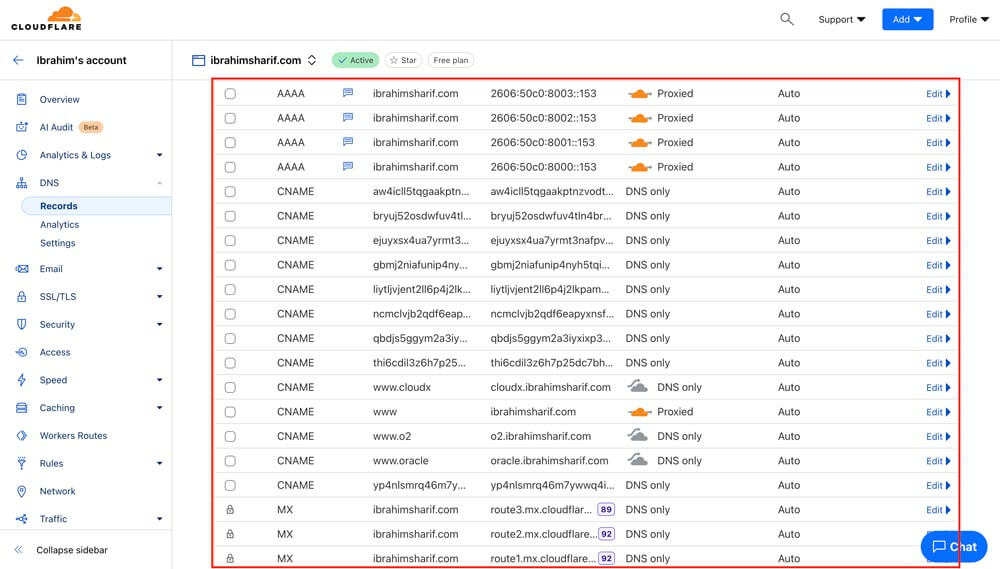Click priority badge 89 on route3.mx
Screen dimensions: 1000x569
click(606, 510)
